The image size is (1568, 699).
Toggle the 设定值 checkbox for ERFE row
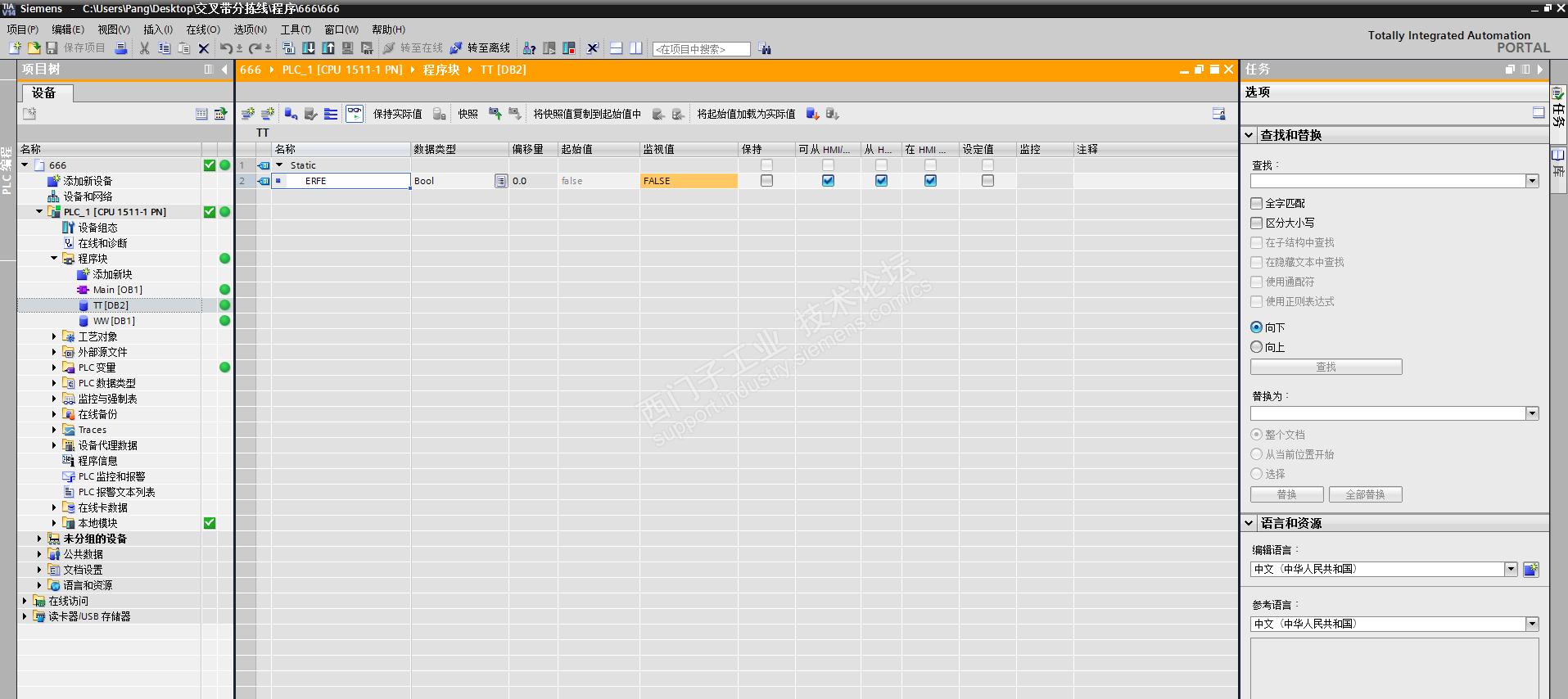[987, 181]
